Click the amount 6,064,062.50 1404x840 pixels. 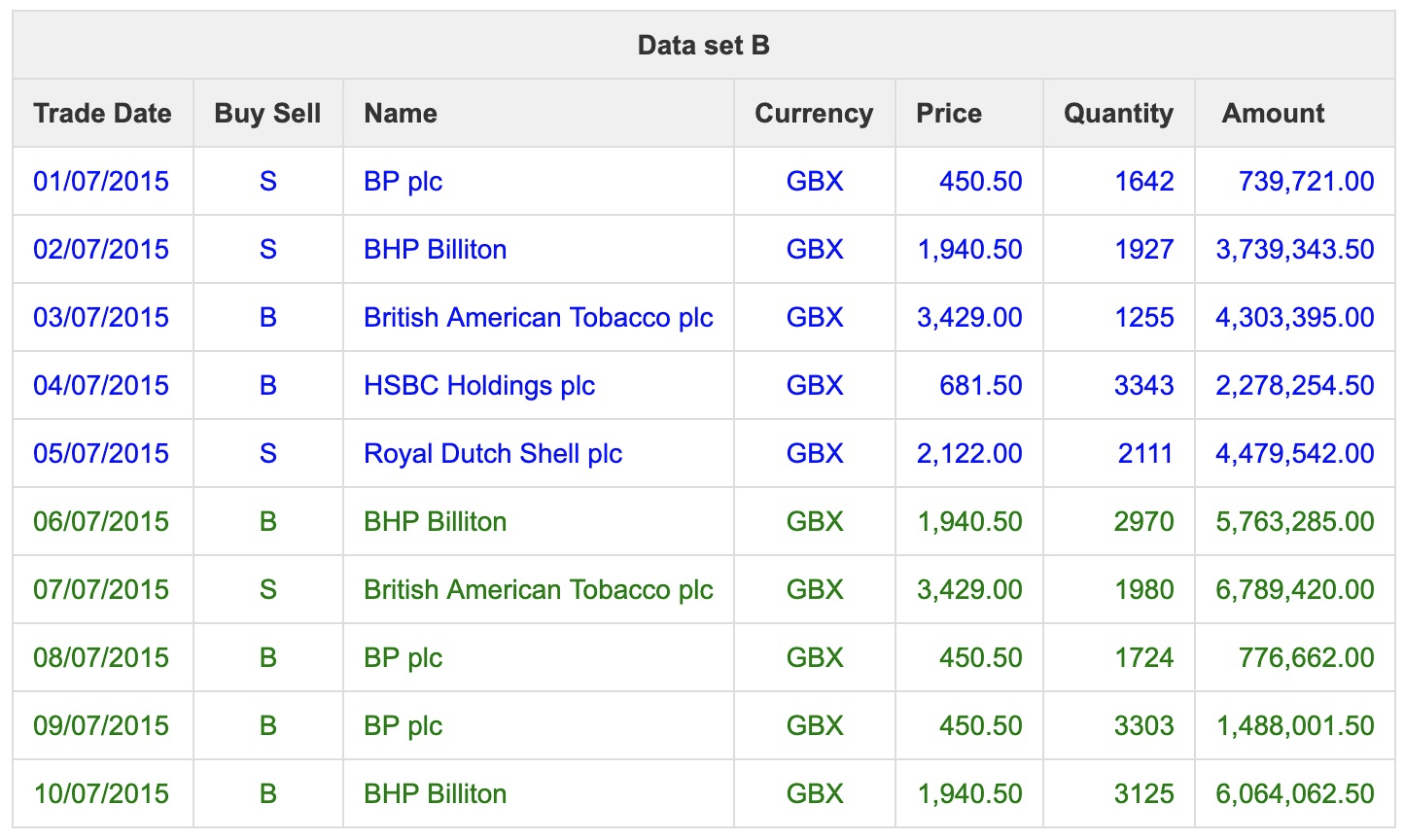pos(1295,794)
